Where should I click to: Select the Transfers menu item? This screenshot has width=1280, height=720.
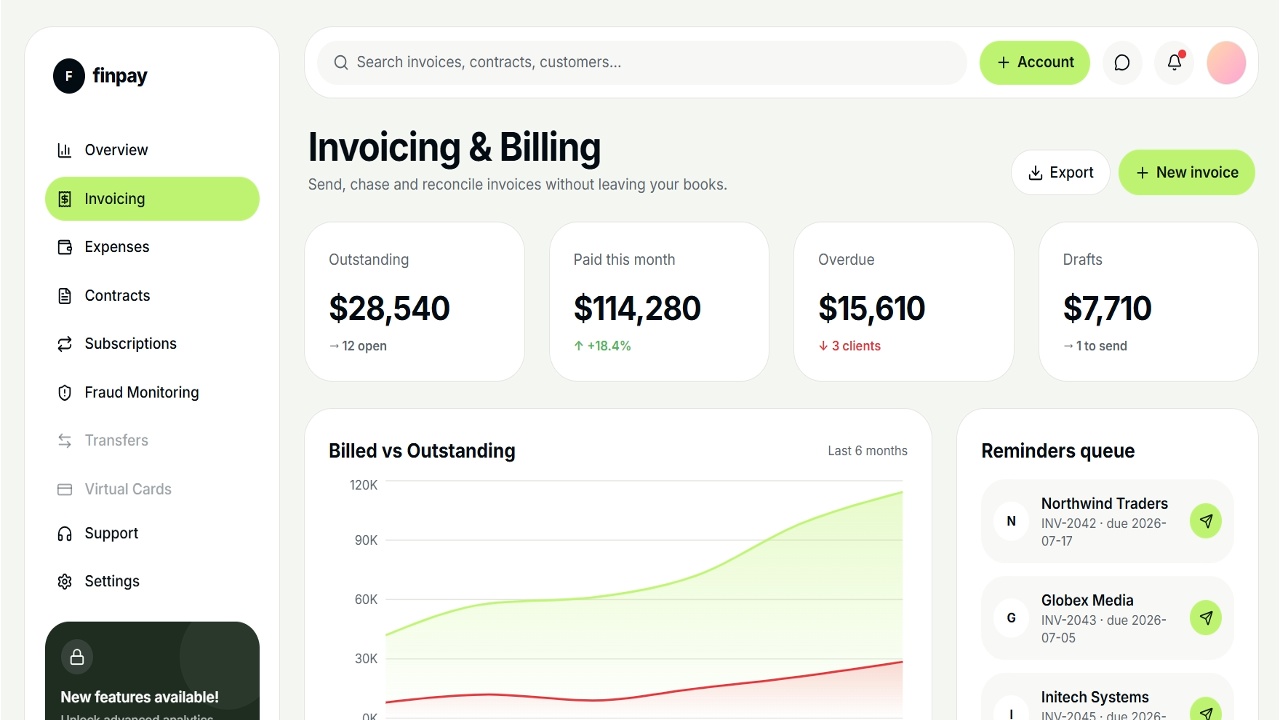click(x=152, y=441)
